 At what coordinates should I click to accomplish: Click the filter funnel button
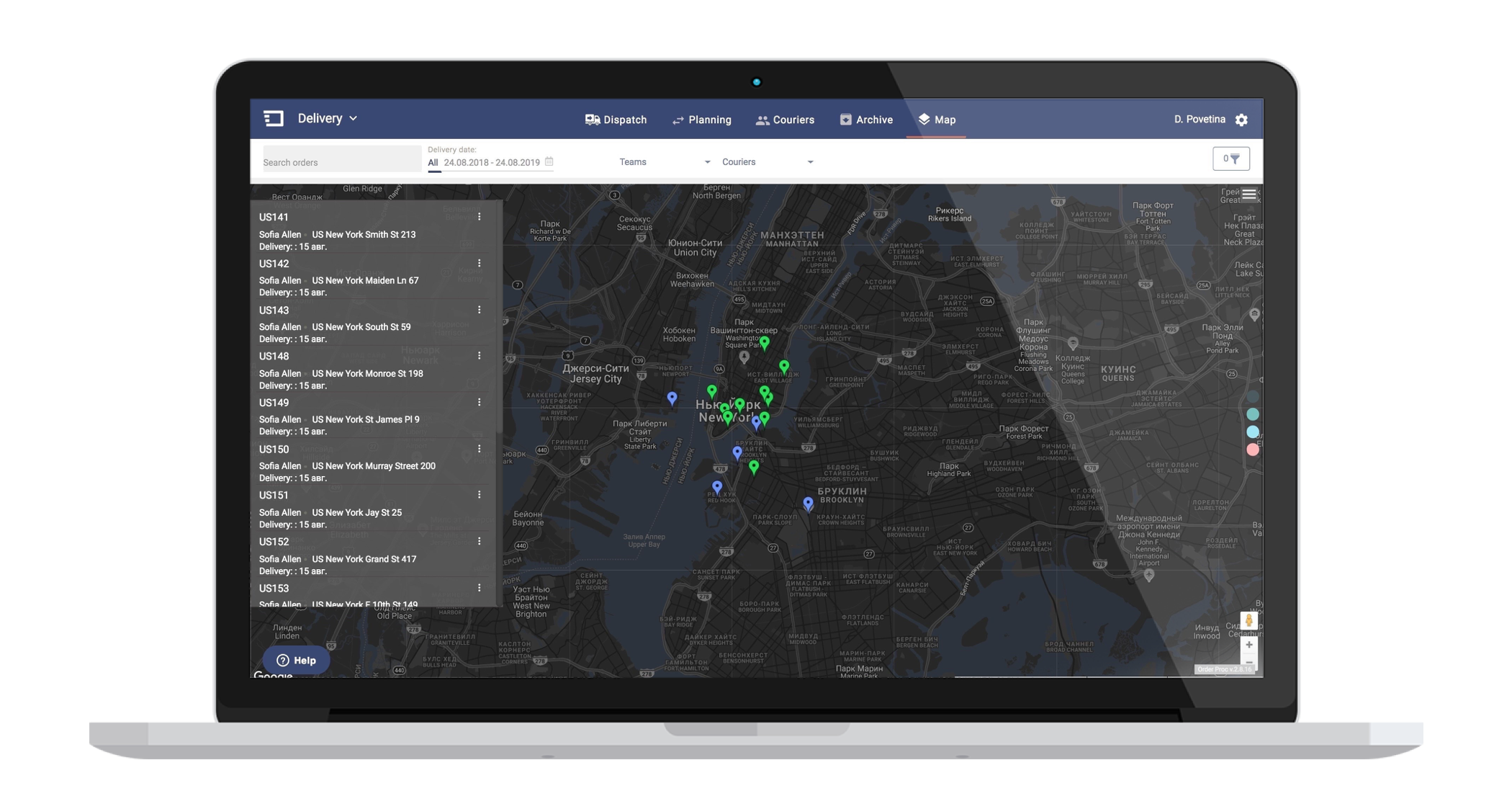click(1230, 159)
